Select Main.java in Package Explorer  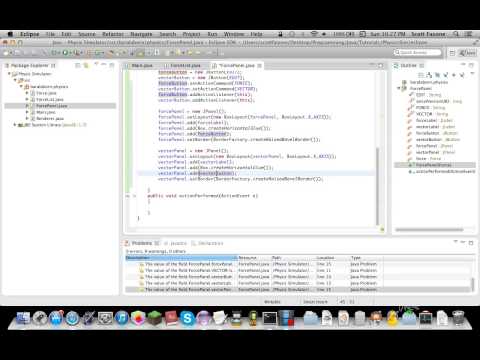pos(46,112)
